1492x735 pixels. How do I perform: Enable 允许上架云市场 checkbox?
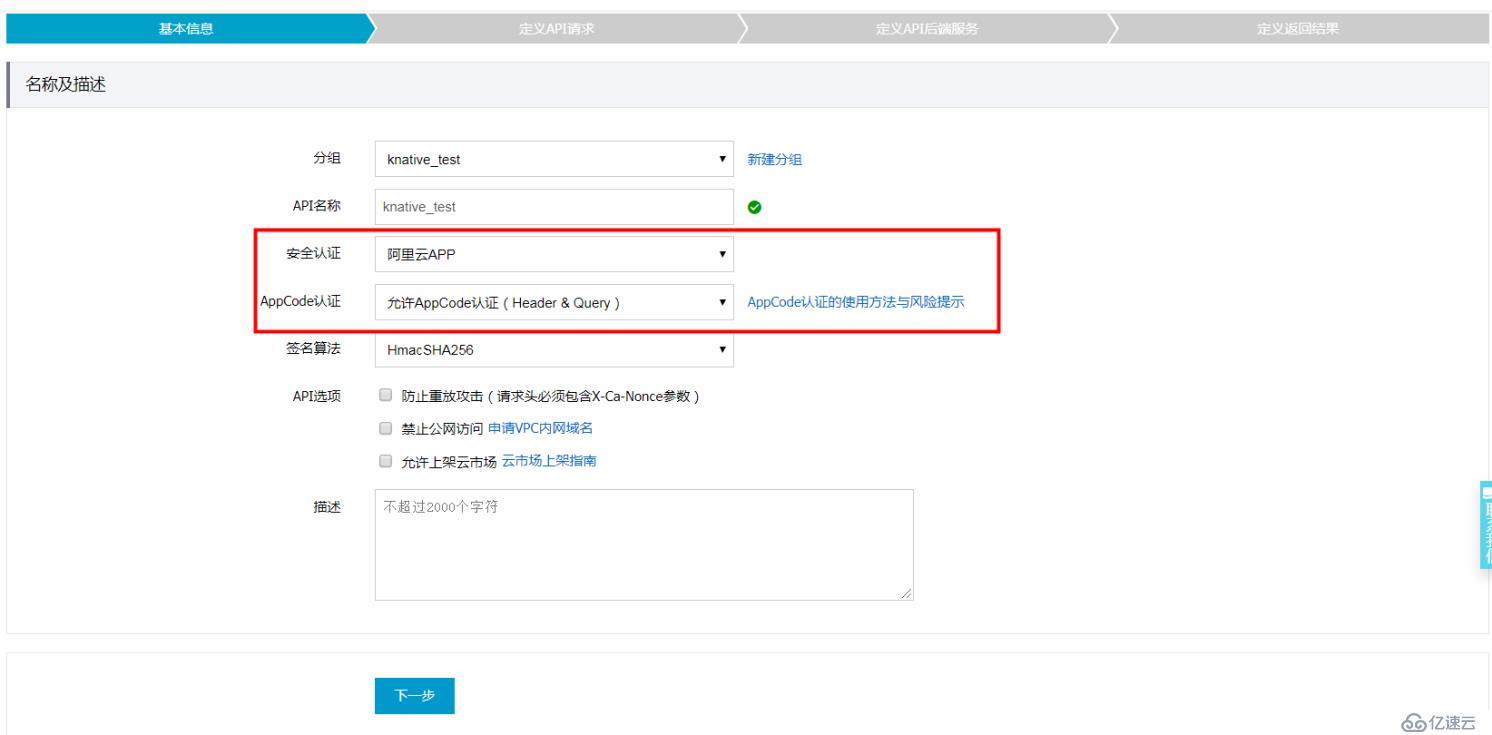click(386, 461)
